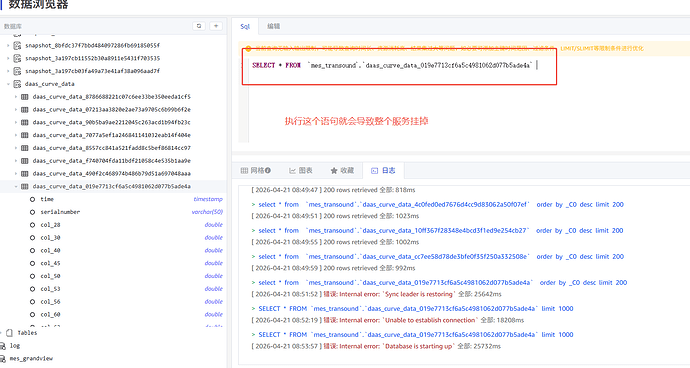The image size is (690, 368).
Task: Click the col_50 column circle icon
Action: click(33, 276)
